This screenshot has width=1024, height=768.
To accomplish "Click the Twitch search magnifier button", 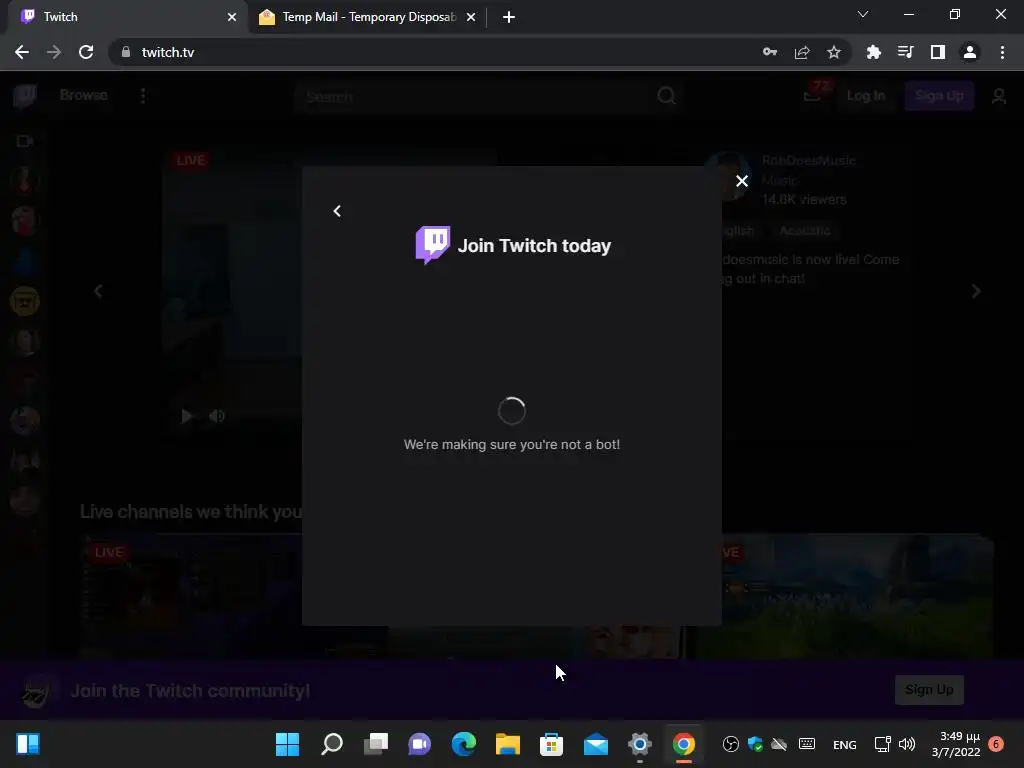I will tap(666, 97).
